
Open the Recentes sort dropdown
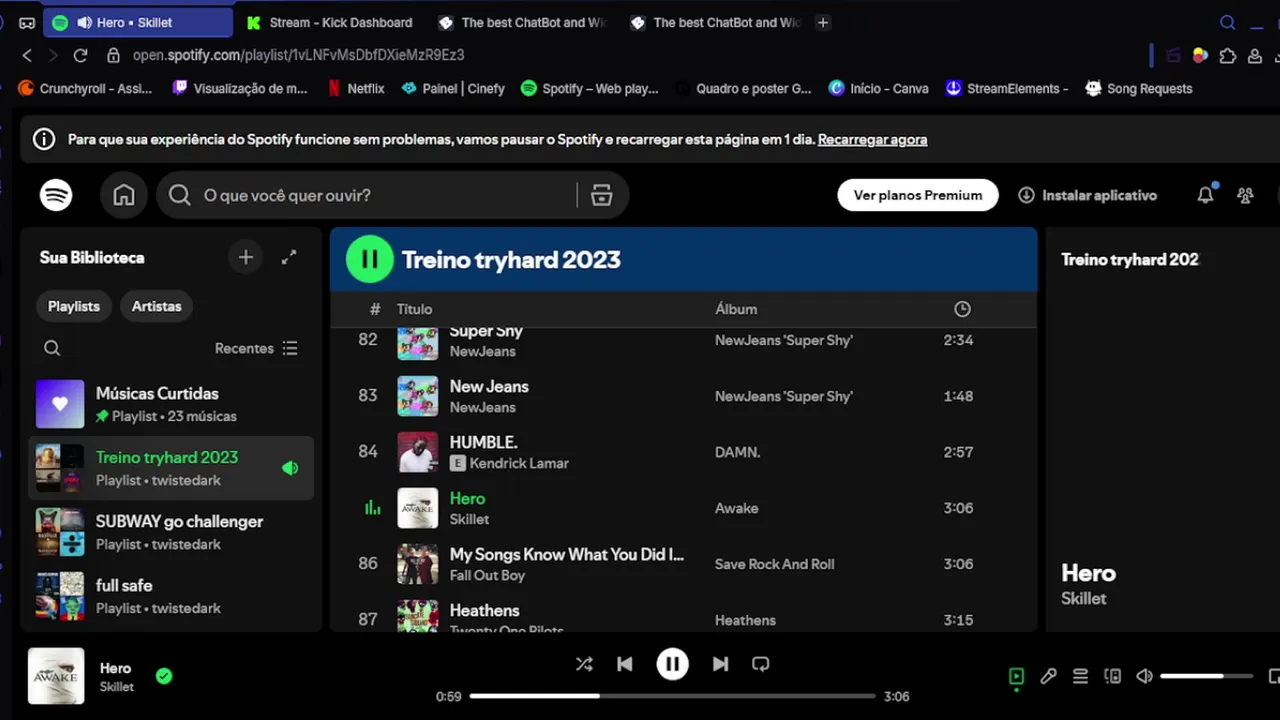pos(256,348)
